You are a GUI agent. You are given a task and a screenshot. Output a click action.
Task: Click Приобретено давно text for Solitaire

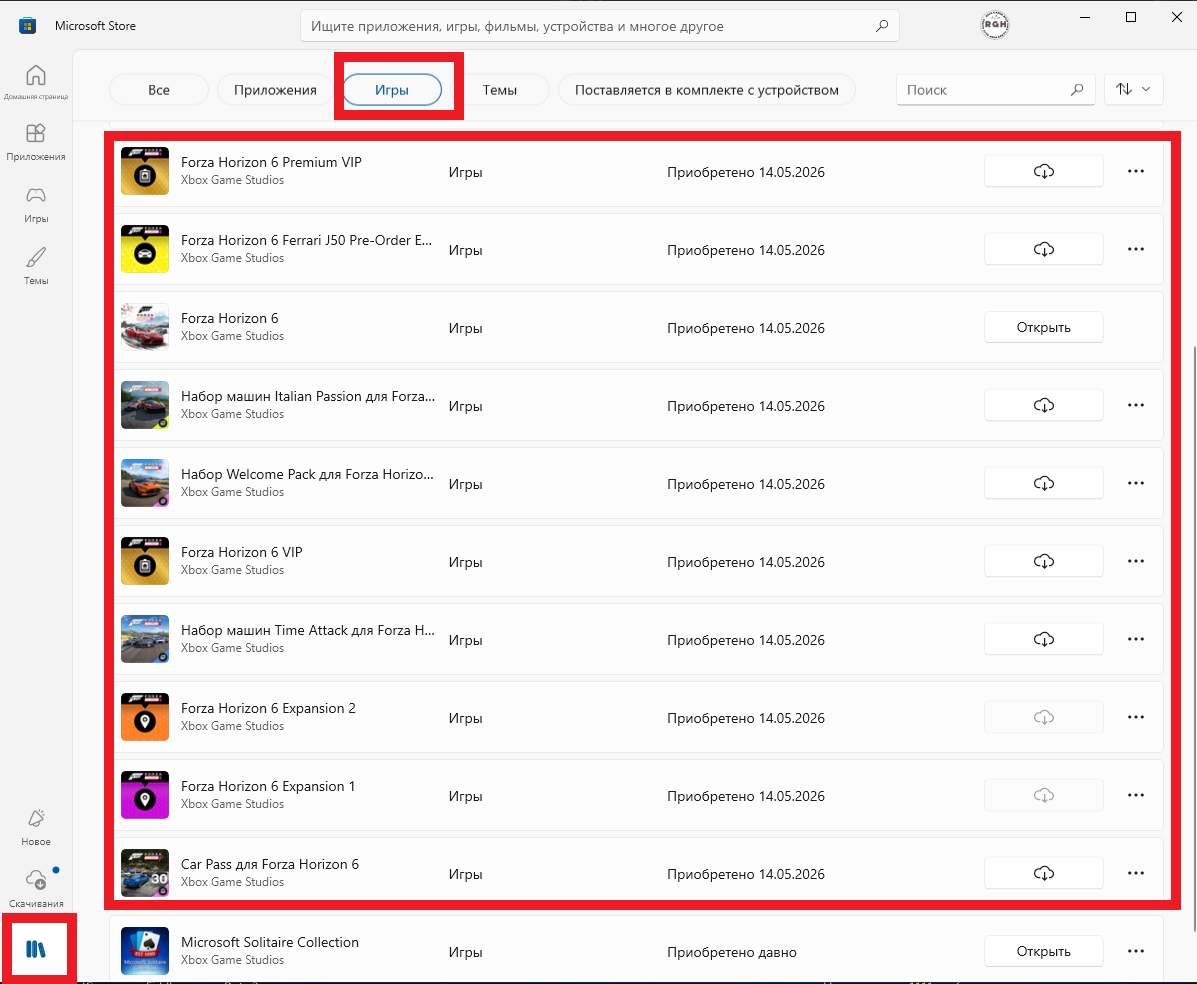pyautogui.click(x=731, y=952)
